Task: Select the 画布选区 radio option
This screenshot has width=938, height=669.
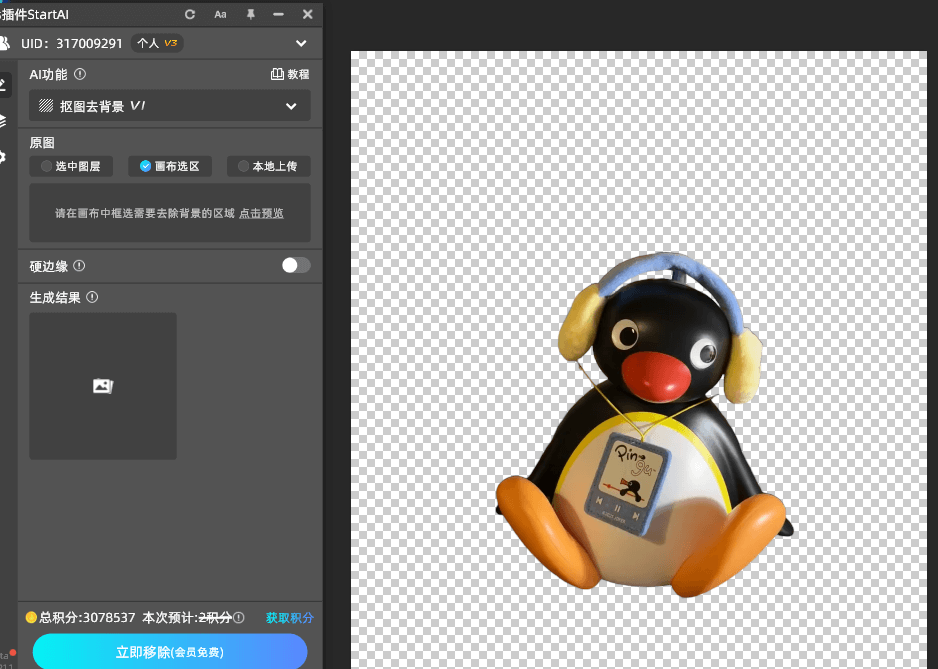Action: pyautogui.click(x=169, y=166)
